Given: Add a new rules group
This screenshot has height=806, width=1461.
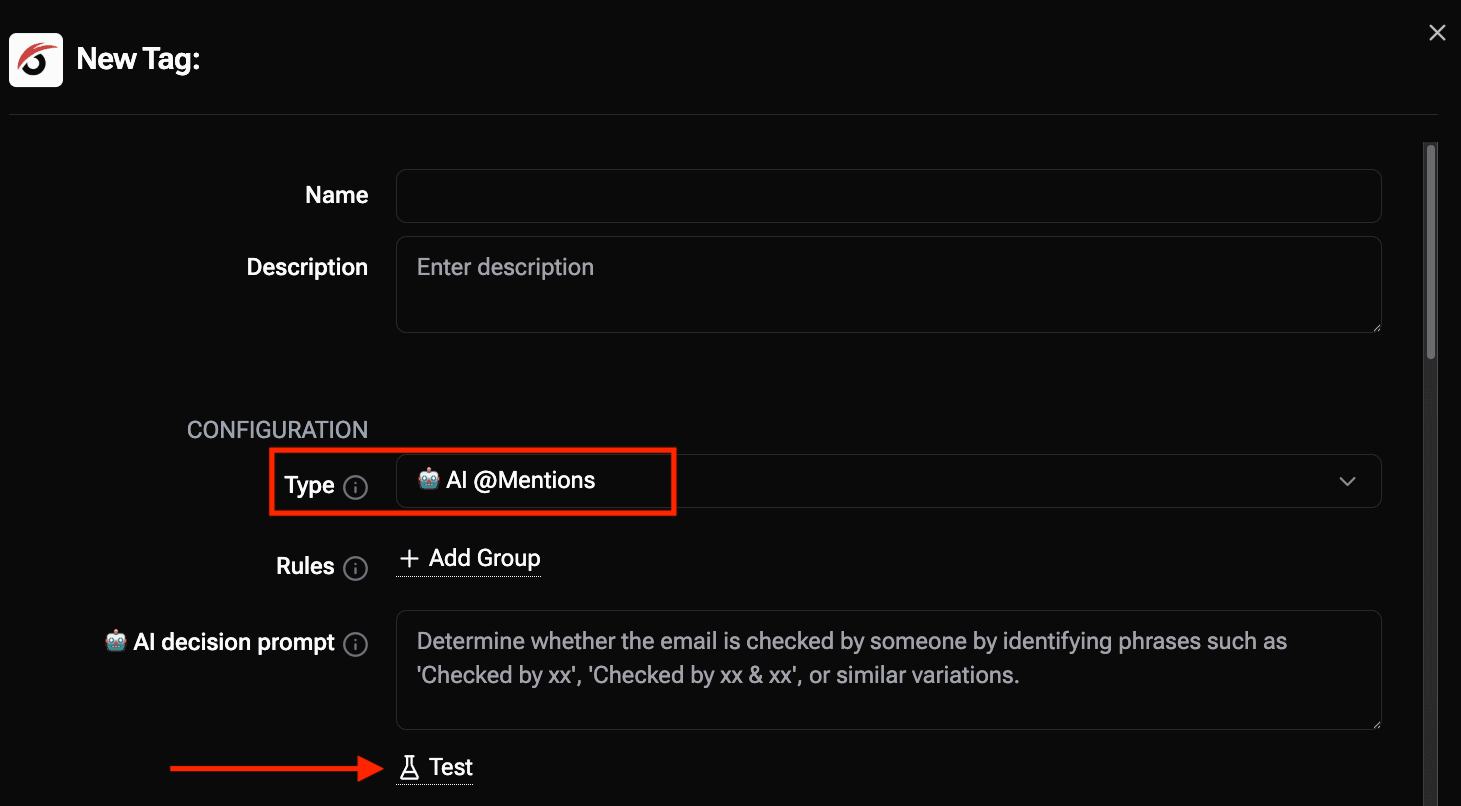Looking at the screenshot, I should 484,558.
